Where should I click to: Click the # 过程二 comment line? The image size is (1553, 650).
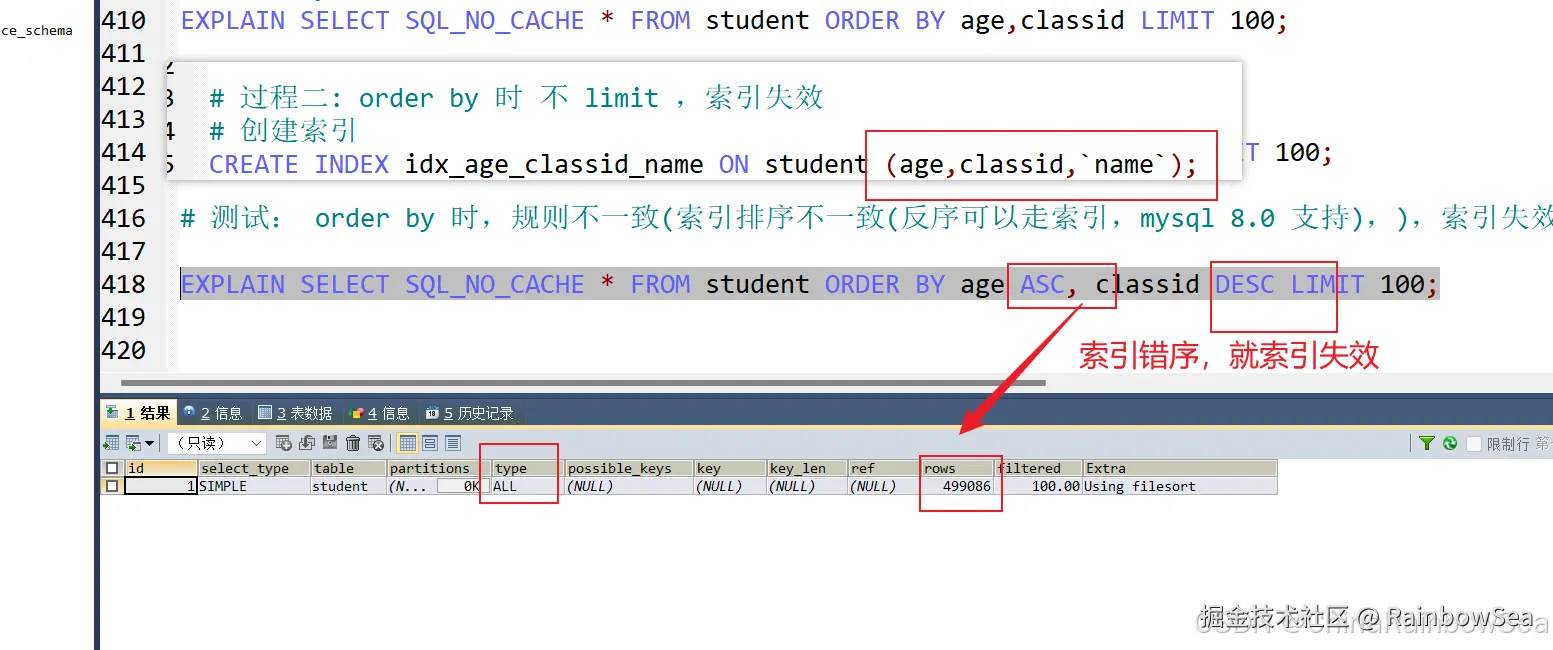(x=516, y=97)
